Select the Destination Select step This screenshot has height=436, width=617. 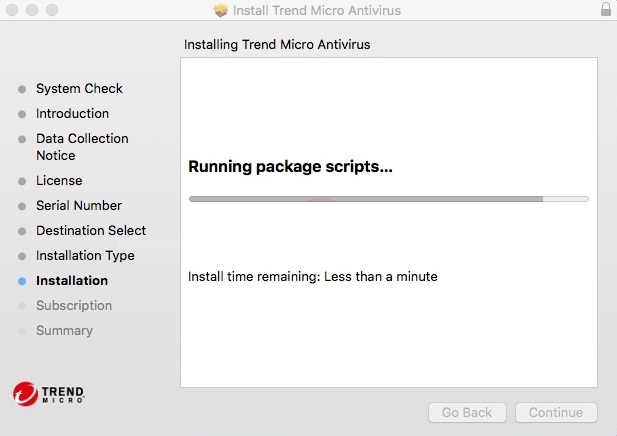(91, 230)
